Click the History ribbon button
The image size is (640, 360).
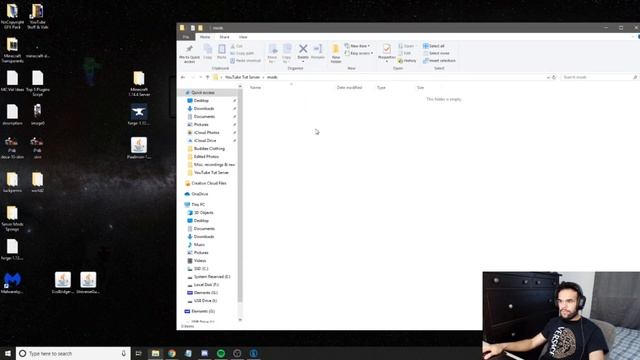(407, 61)
